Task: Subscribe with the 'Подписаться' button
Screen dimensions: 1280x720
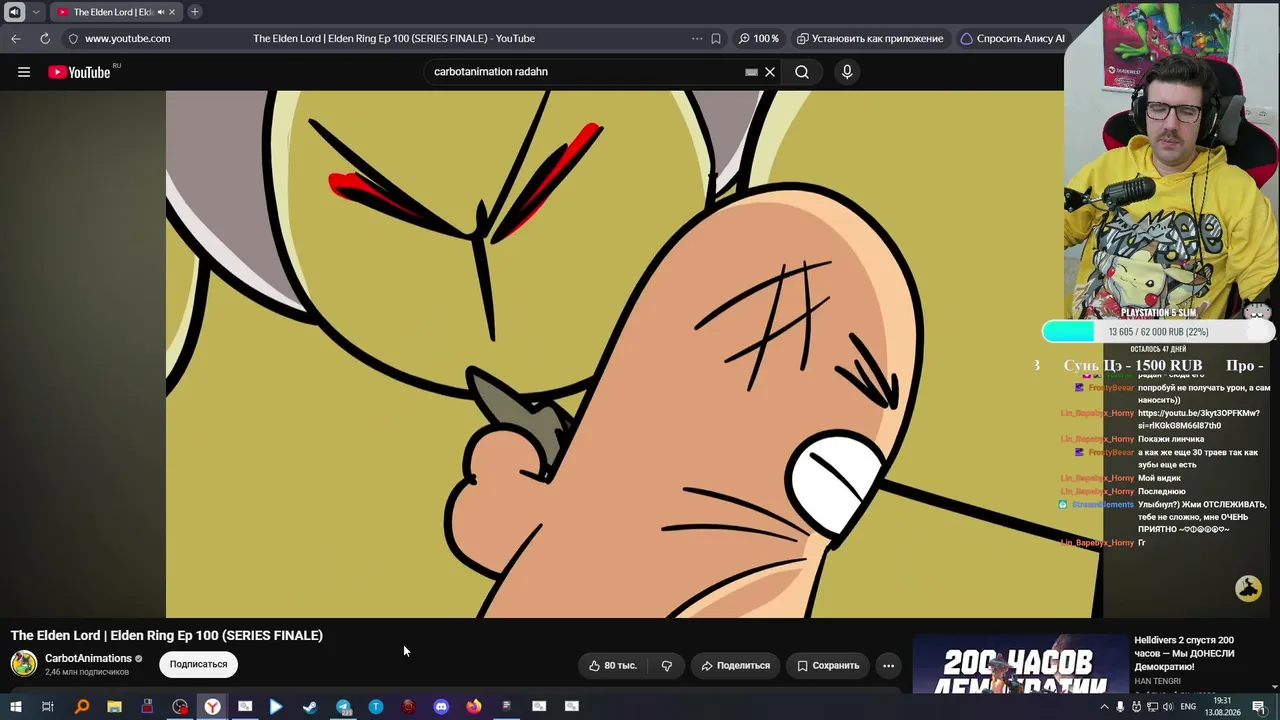Action: (x=198, y=664)
